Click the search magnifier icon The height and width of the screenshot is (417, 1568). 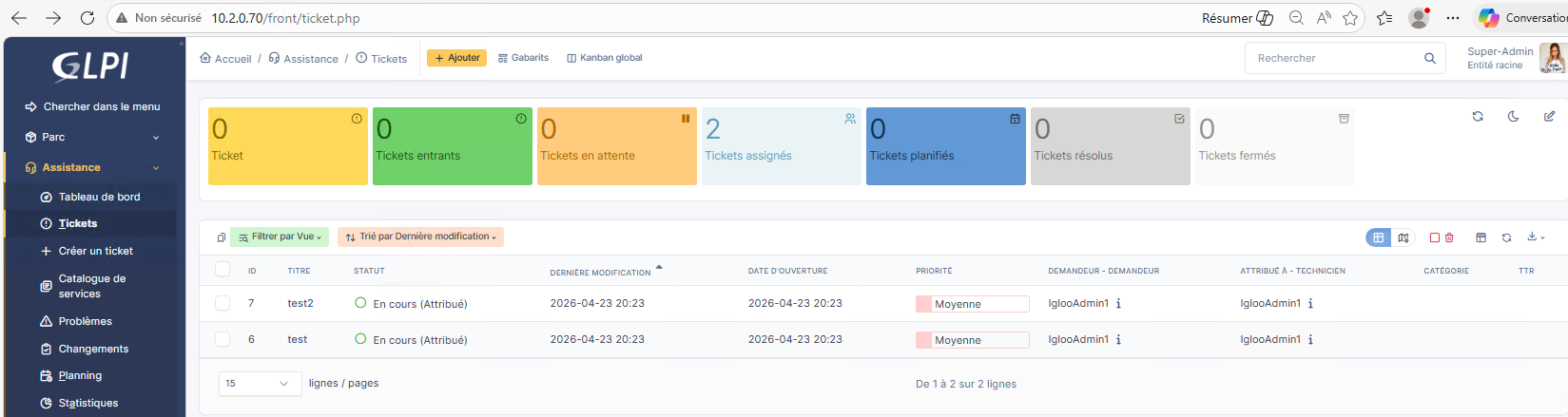click(1429, 58)
